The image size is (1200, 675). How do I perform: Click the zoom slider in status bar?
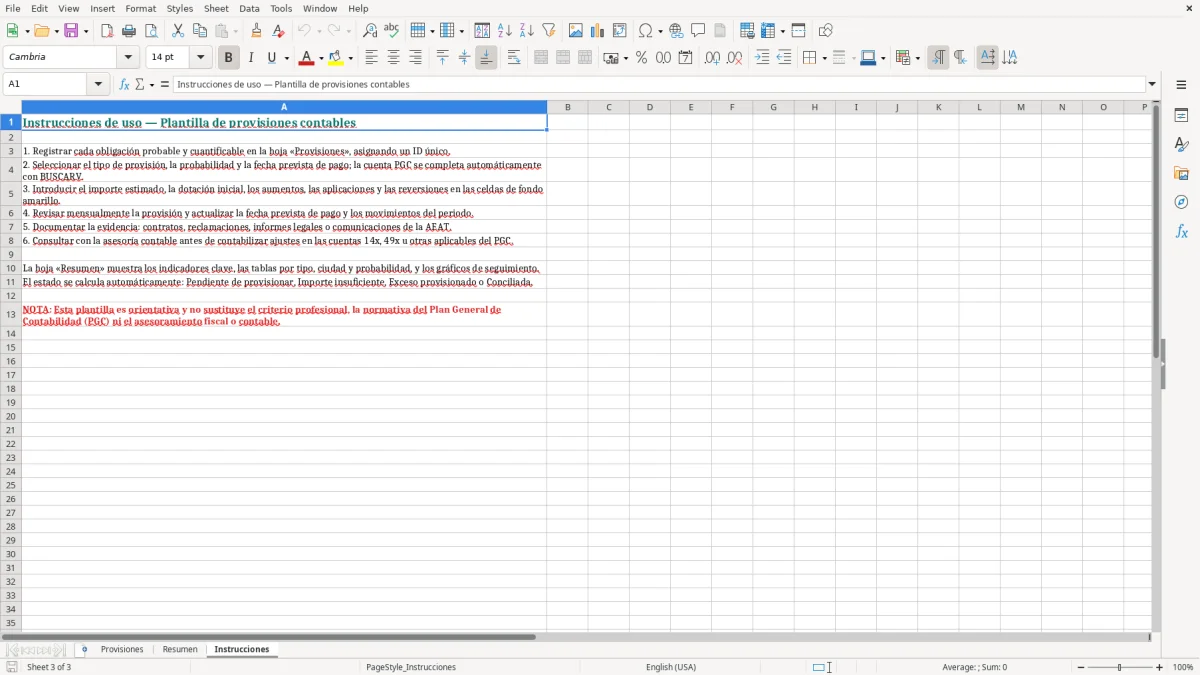tap(1120, 667)
